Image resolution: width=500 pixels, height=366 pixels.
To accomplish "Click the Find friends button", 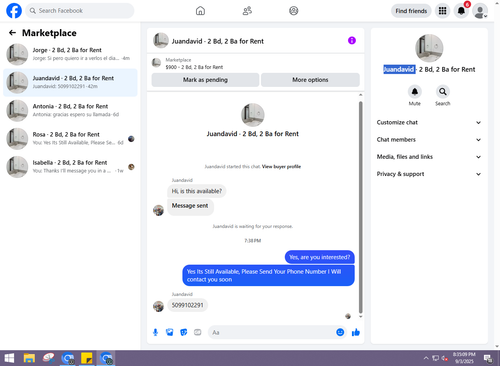I will pyautogui.click(x=411, y=11).
